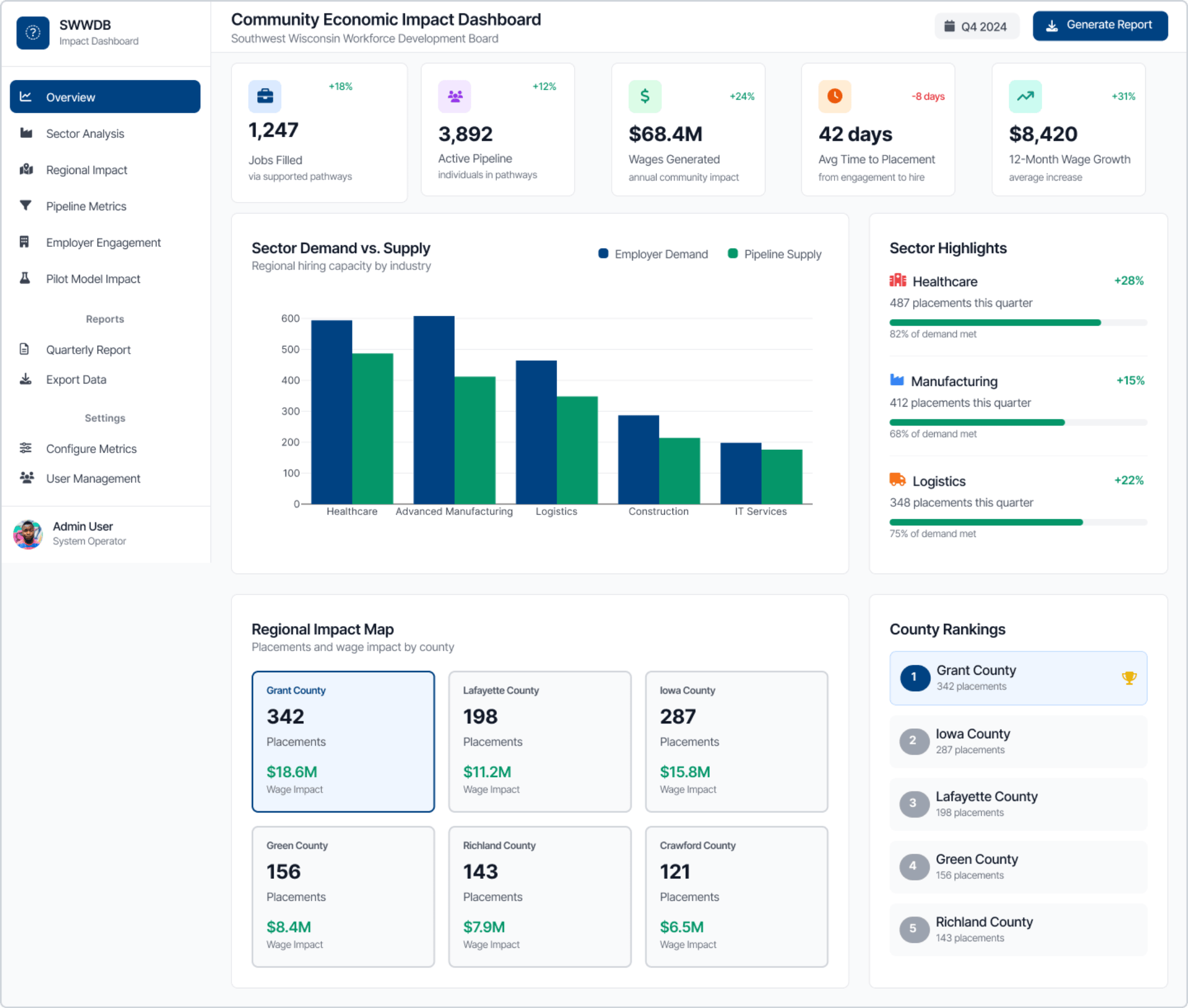This screenshot has height=1008, width=1188.
Task: Click the Healthcare demand-met progress bar
Action: 1018,322
